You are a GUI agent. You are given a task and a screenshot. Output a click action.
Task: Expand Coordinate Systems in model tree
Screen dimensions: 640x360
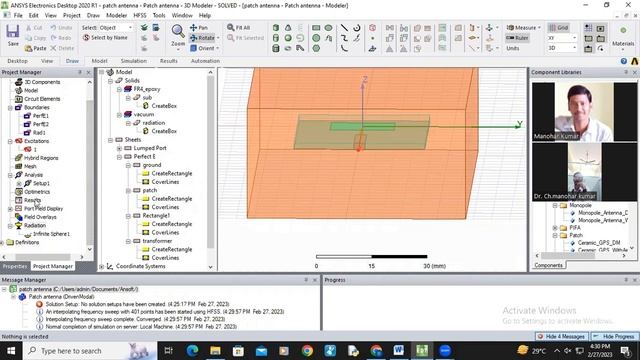tap(101, 267)
